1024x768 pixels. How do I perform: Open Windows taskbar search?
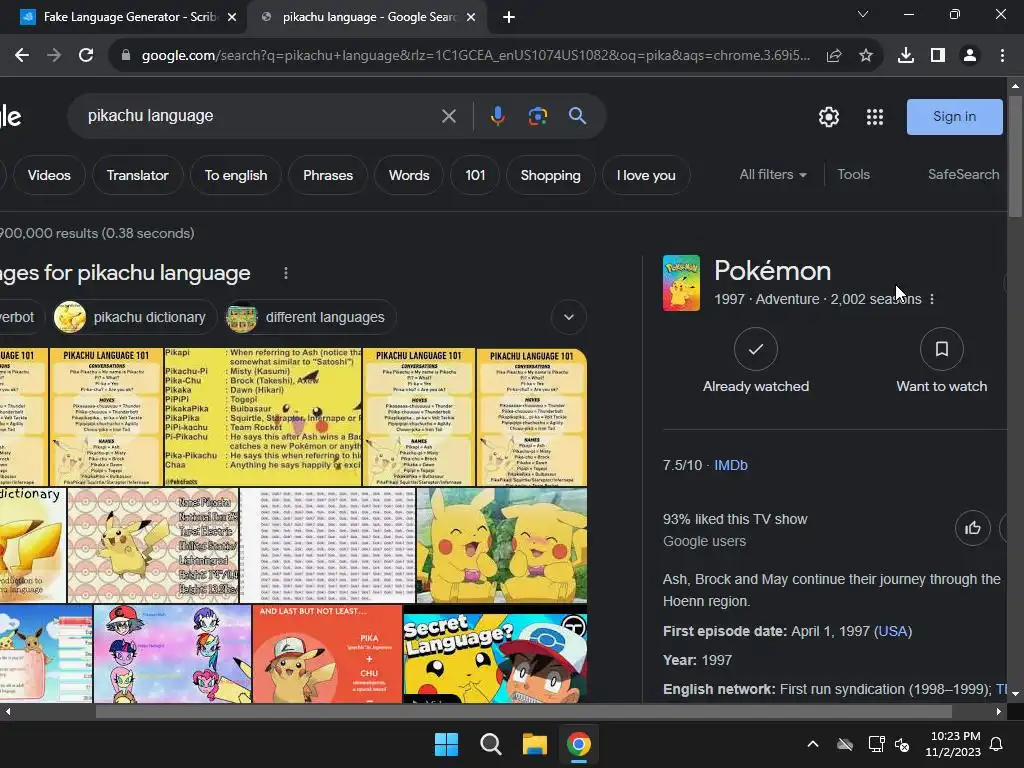[x=490, y=744]
